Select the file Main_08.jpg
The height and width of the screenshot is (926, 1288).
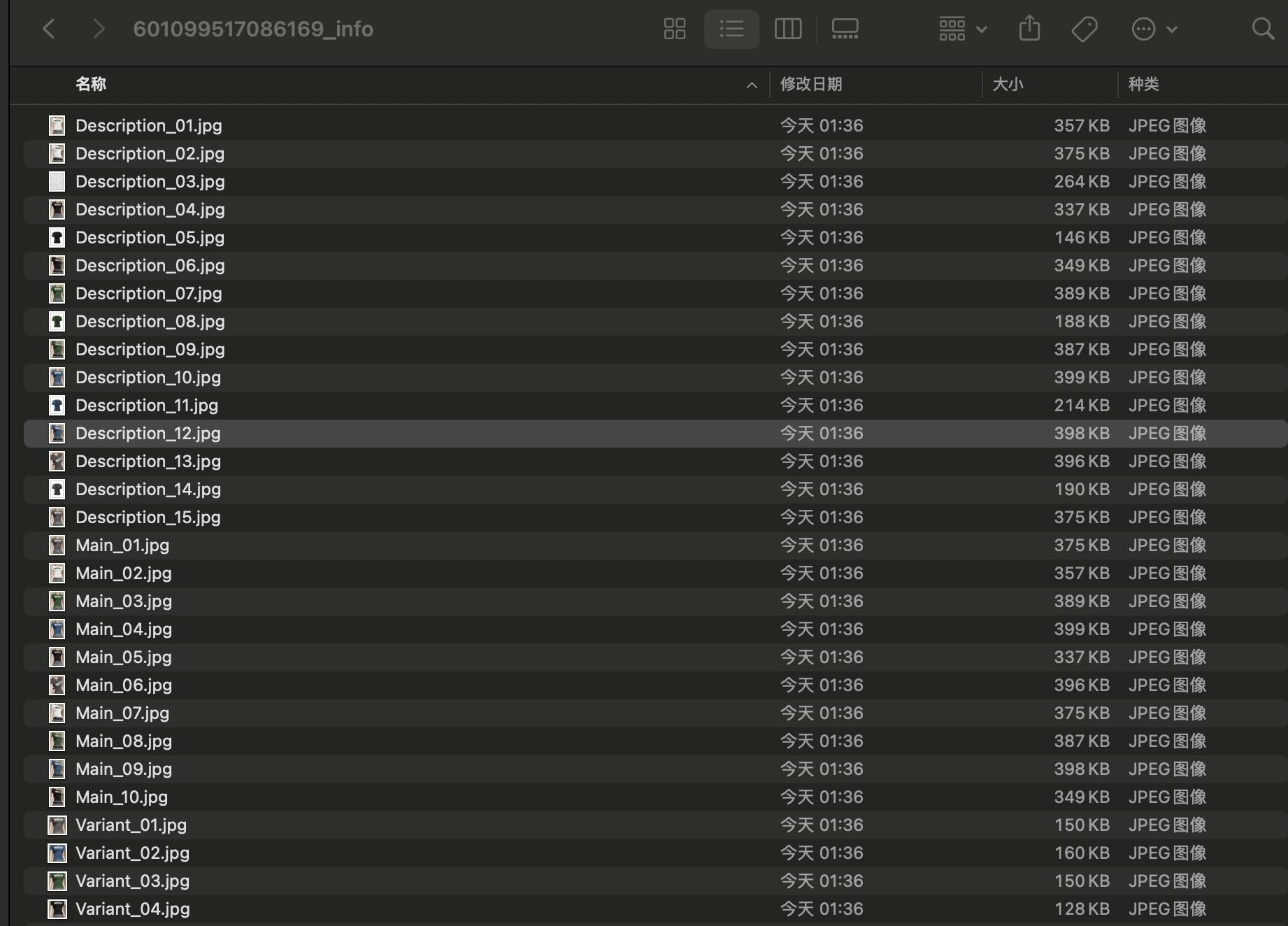[x=655, y=741]
